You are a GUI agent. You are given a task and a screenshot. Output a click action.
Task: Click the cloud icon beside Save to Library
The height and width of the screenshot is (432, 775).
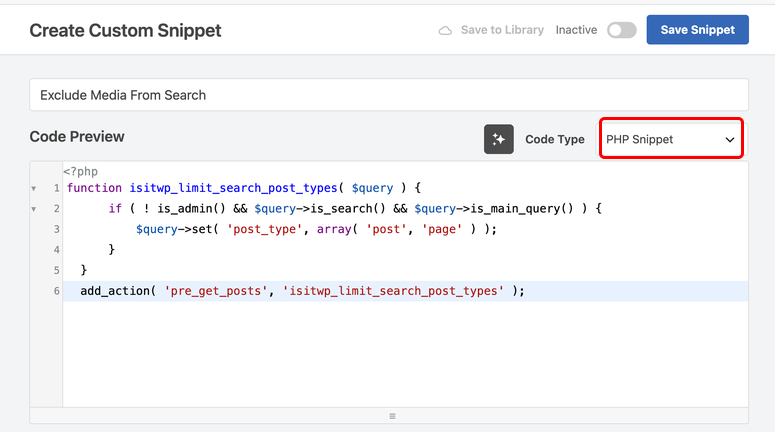coord(445,31)
